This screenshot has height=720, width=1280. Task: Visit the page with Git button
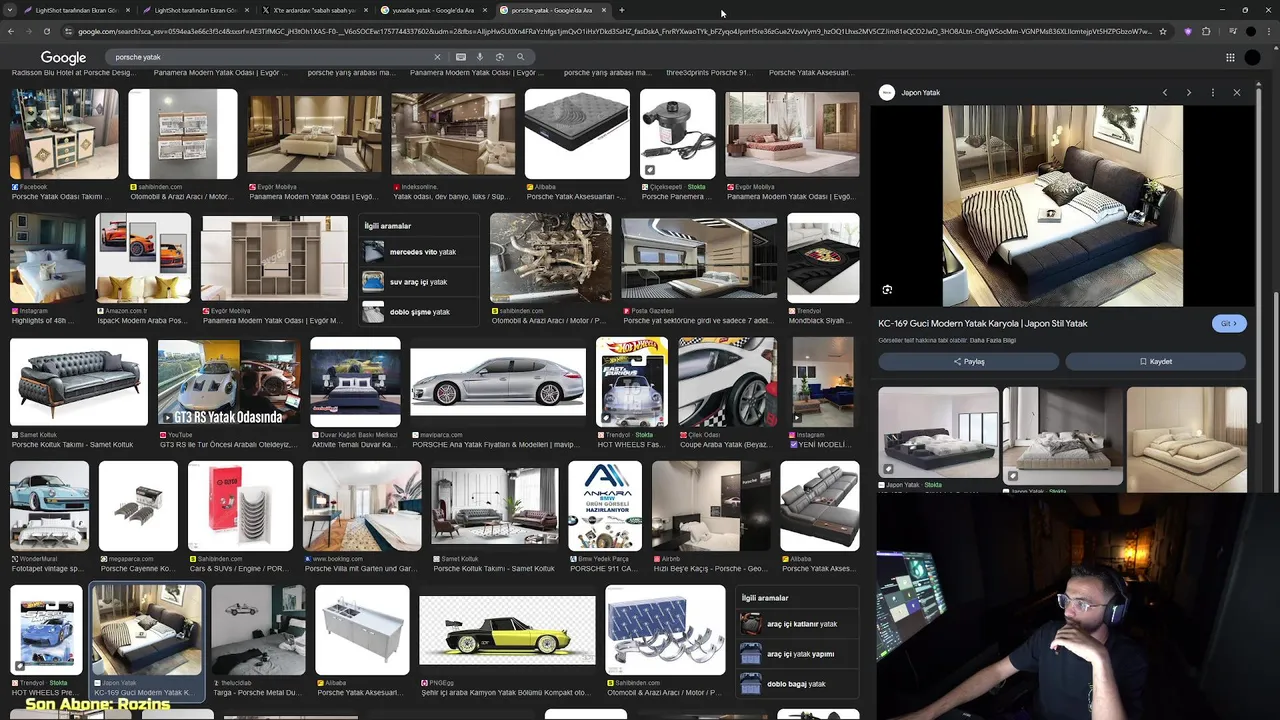pos(1229,323)
